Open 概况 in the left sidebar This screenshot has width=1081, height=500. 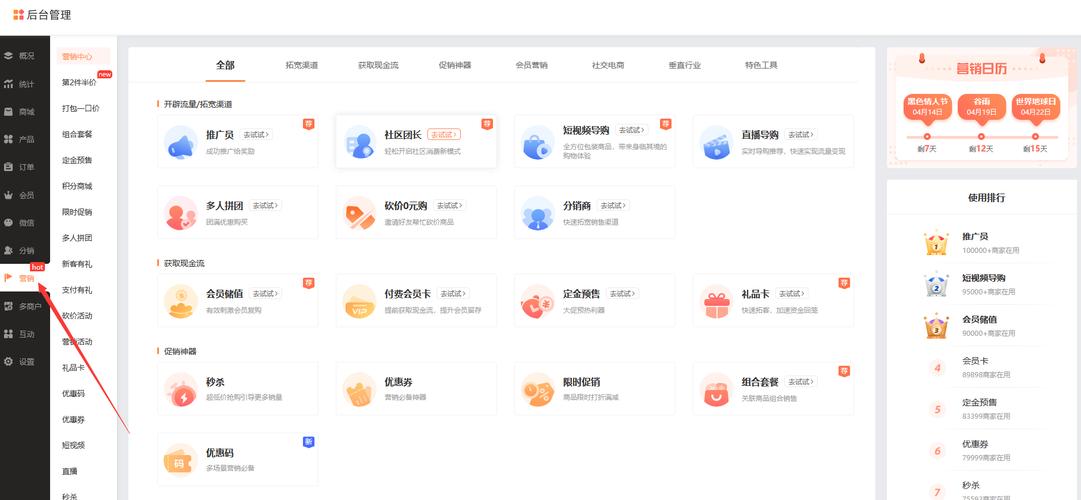pos(25,56)
